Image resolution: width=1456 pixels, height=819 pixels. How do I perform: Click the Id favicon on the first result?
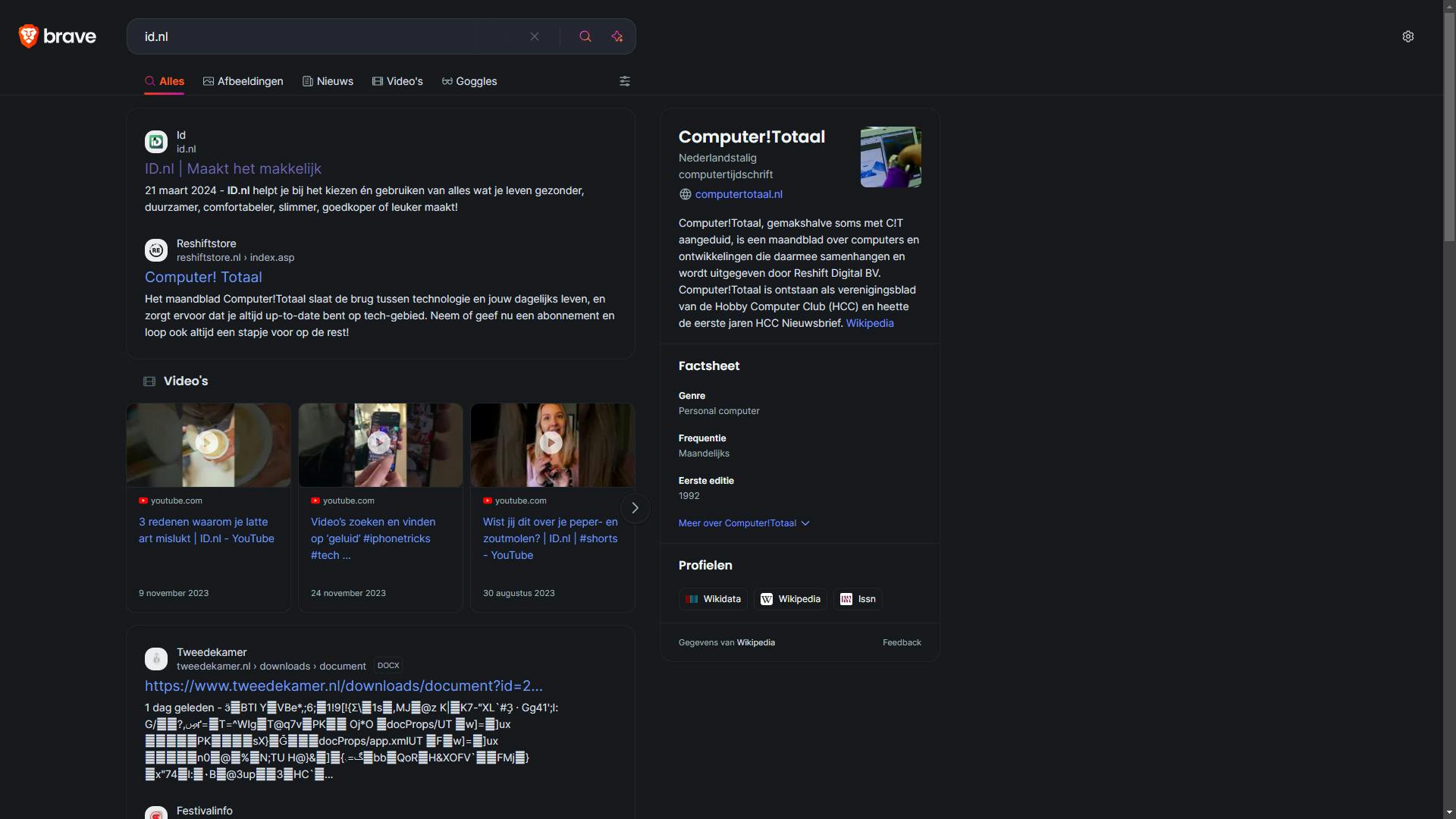(x=155, y=142)
